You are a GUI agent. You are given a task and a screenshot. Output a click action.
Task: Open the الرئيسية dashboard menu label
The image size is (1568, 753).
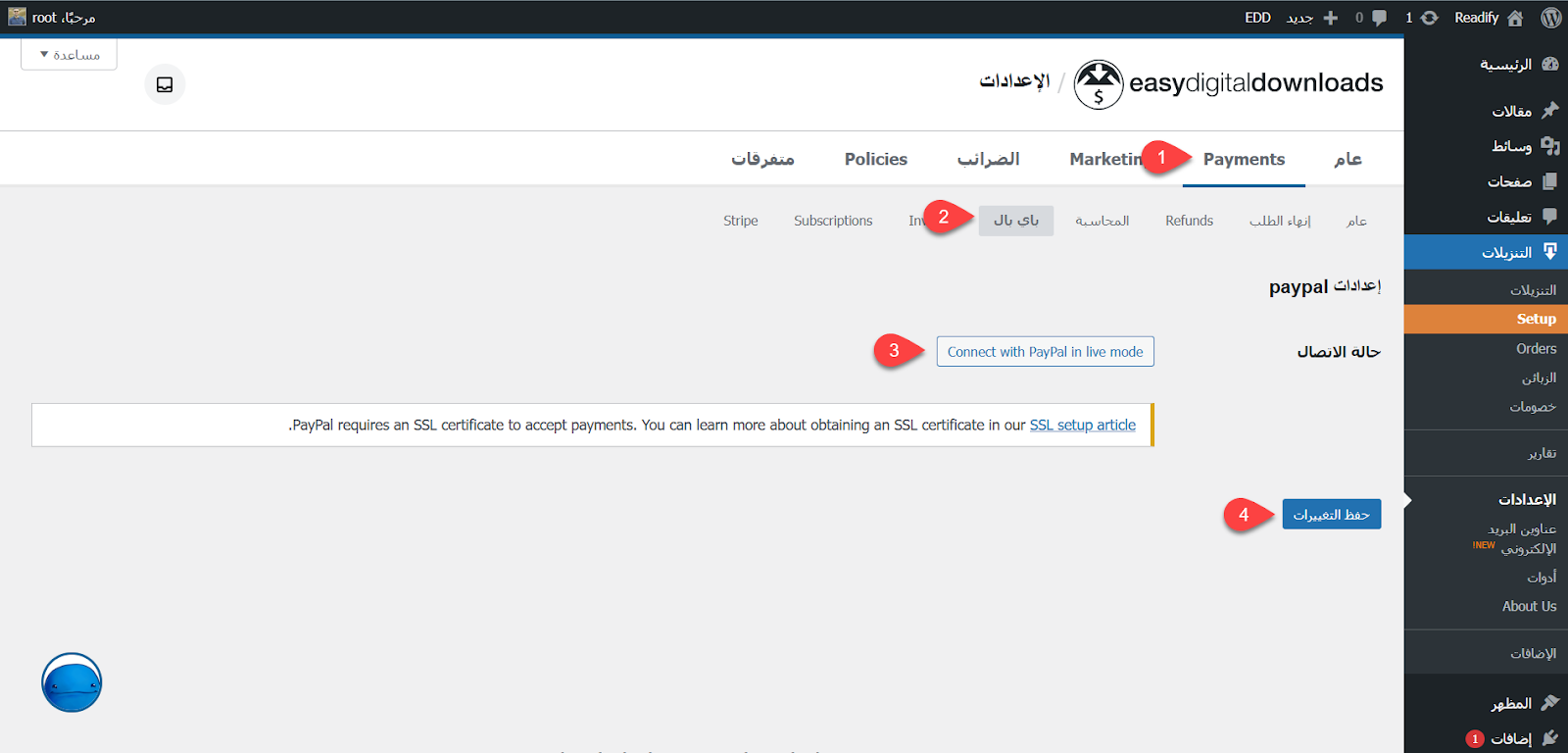tap(1505, 65)
